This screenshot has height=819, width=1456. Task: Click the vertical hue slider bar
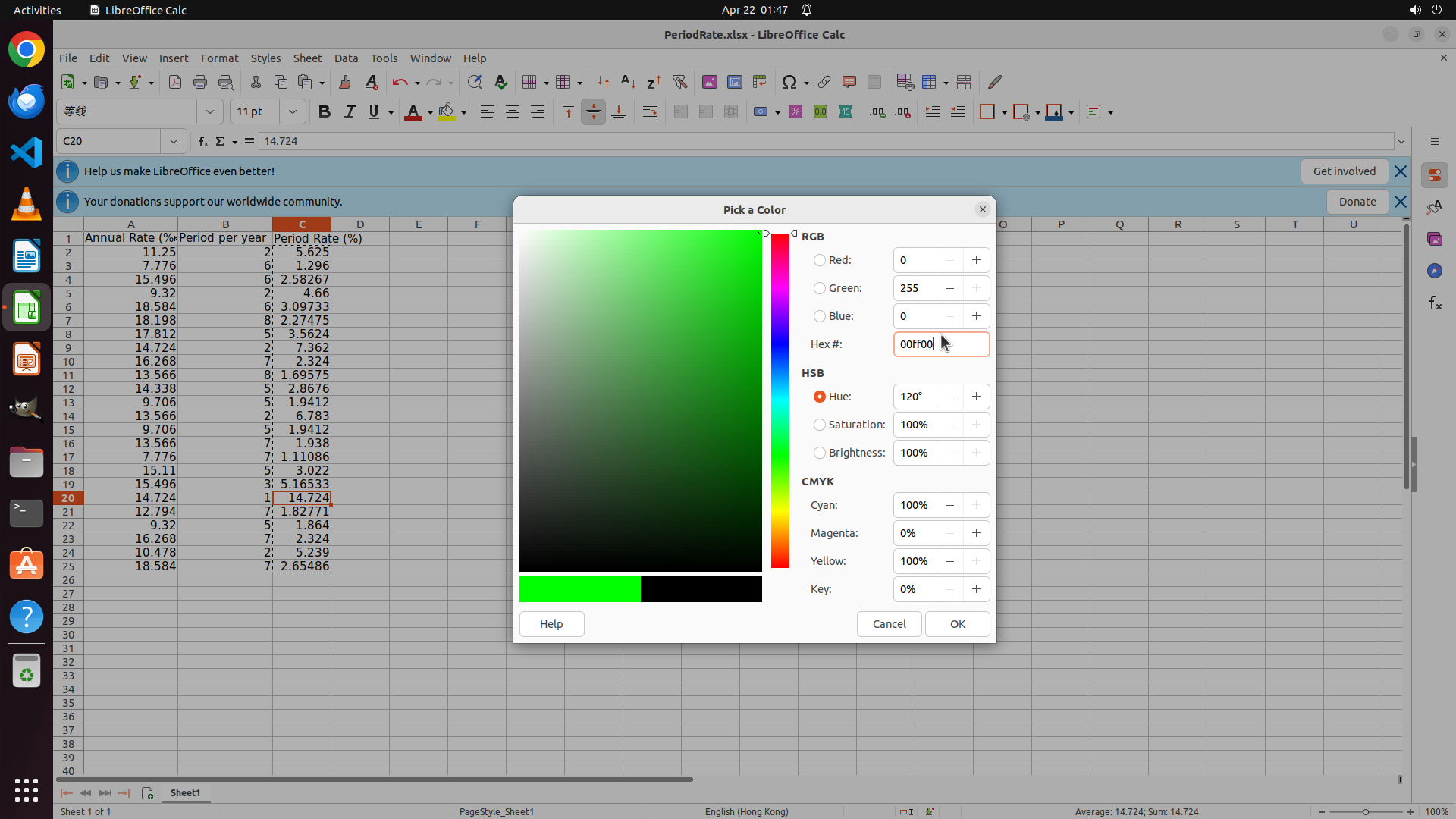coord(780,400)
